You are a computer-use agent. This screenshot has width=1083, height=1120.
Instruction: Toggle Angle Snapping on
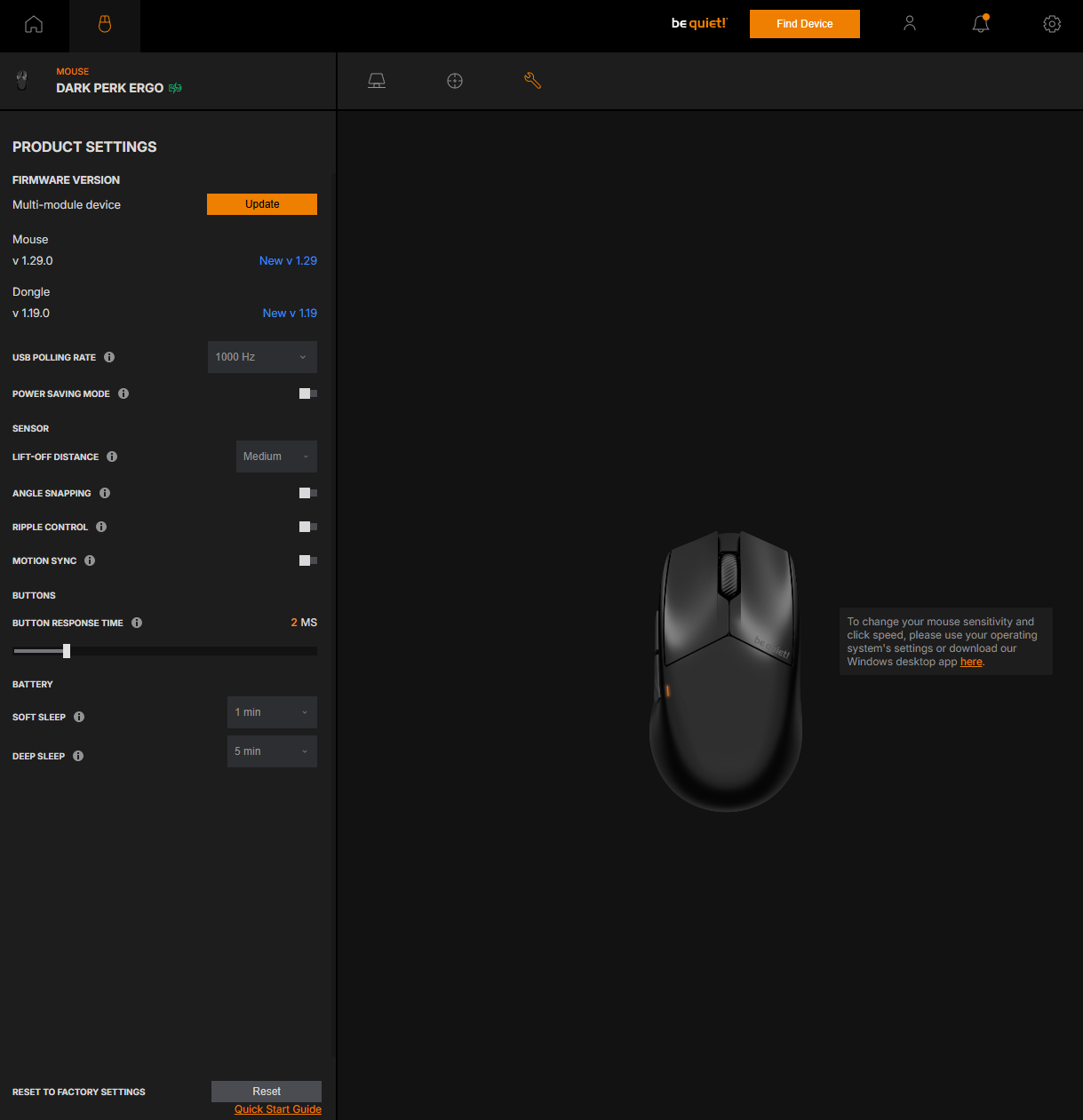click(307, 493)
